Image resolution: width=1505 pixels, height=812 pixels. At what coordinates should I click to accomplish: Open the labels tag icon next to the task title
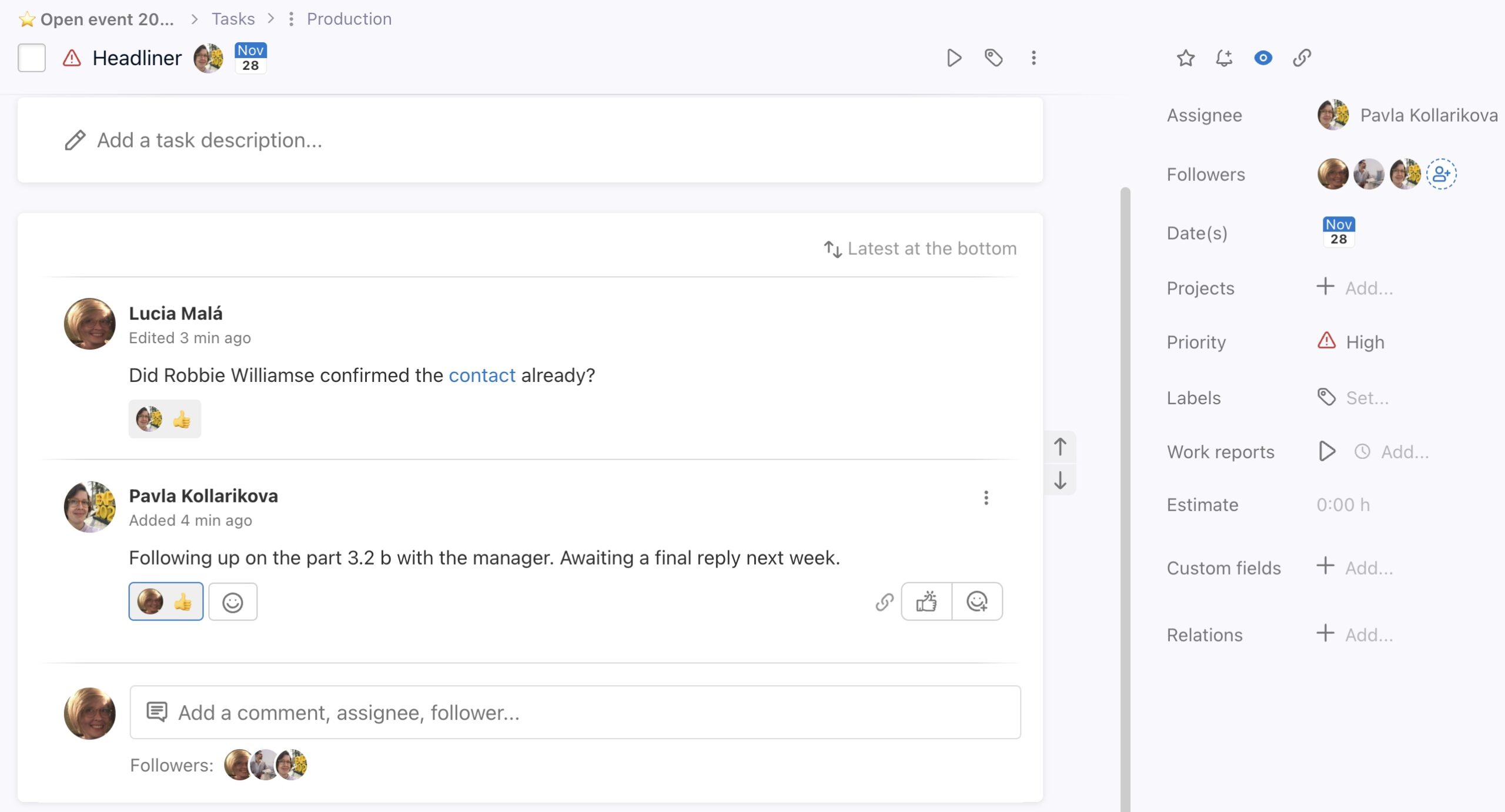click(994, 58)
